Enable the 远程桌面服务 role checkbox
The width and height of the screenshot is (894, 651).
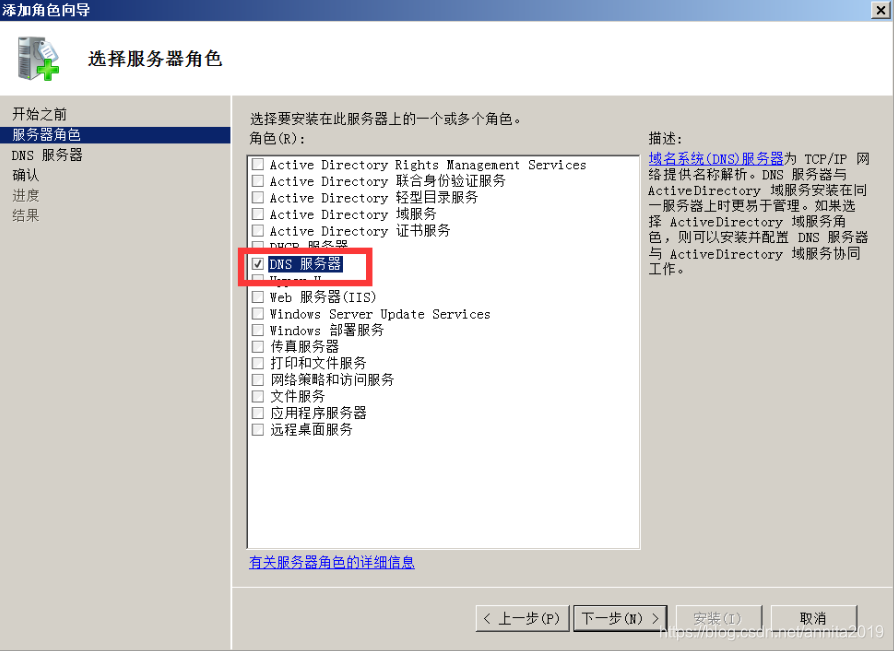coord(258,429)
